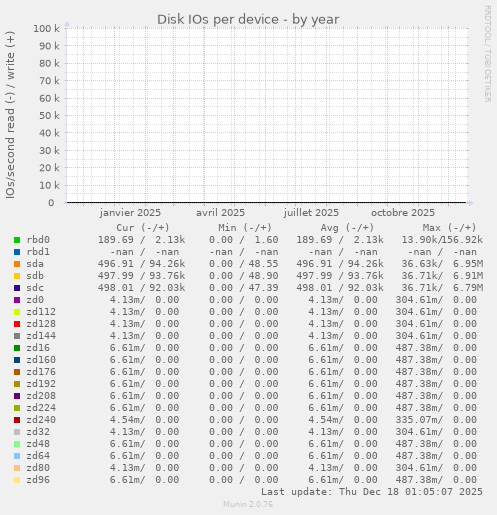
Task: Click the 'zd176' device label
Action: pyautogui.click(x=41, y=372)
